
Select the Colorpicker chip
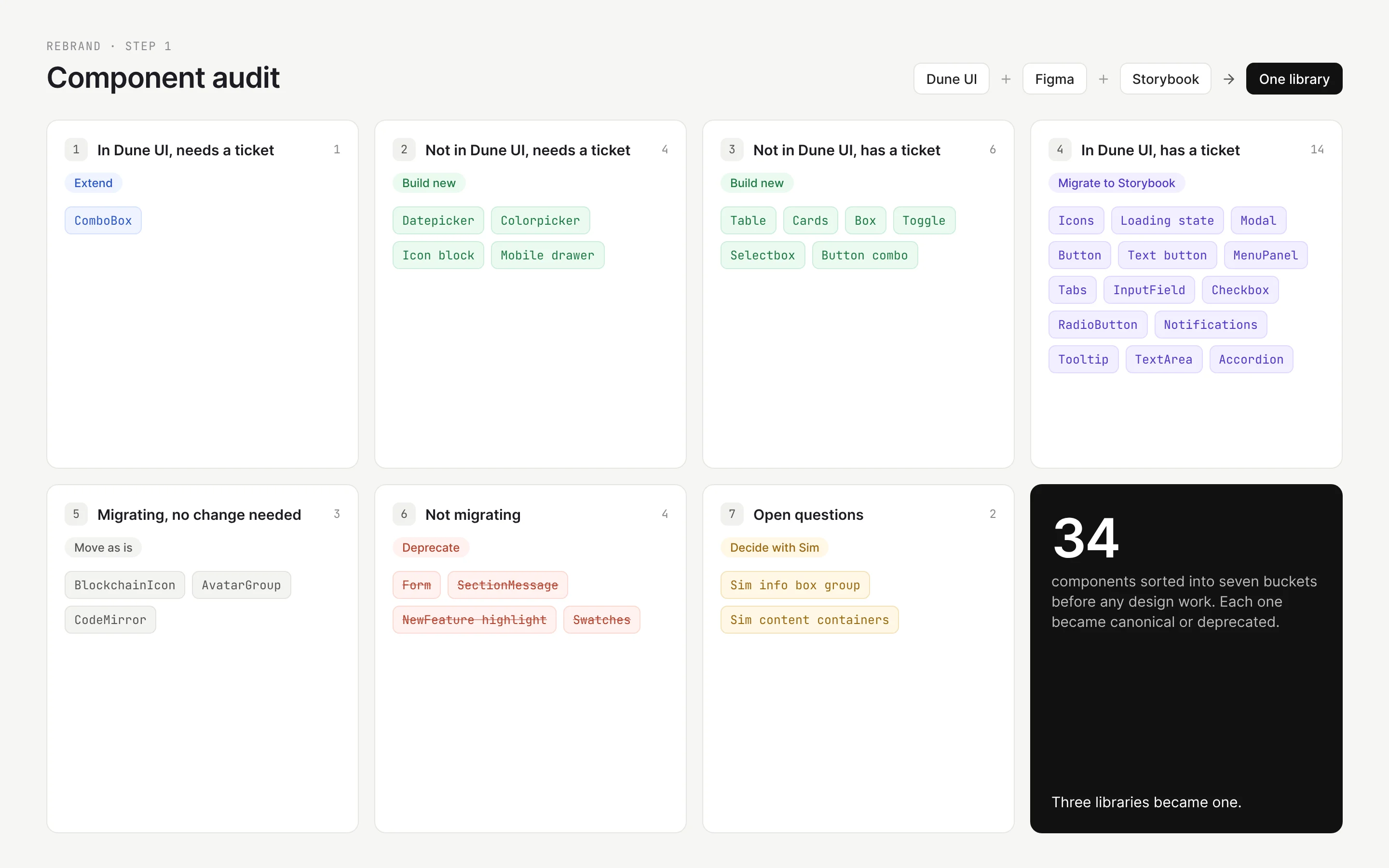[540, 220]
